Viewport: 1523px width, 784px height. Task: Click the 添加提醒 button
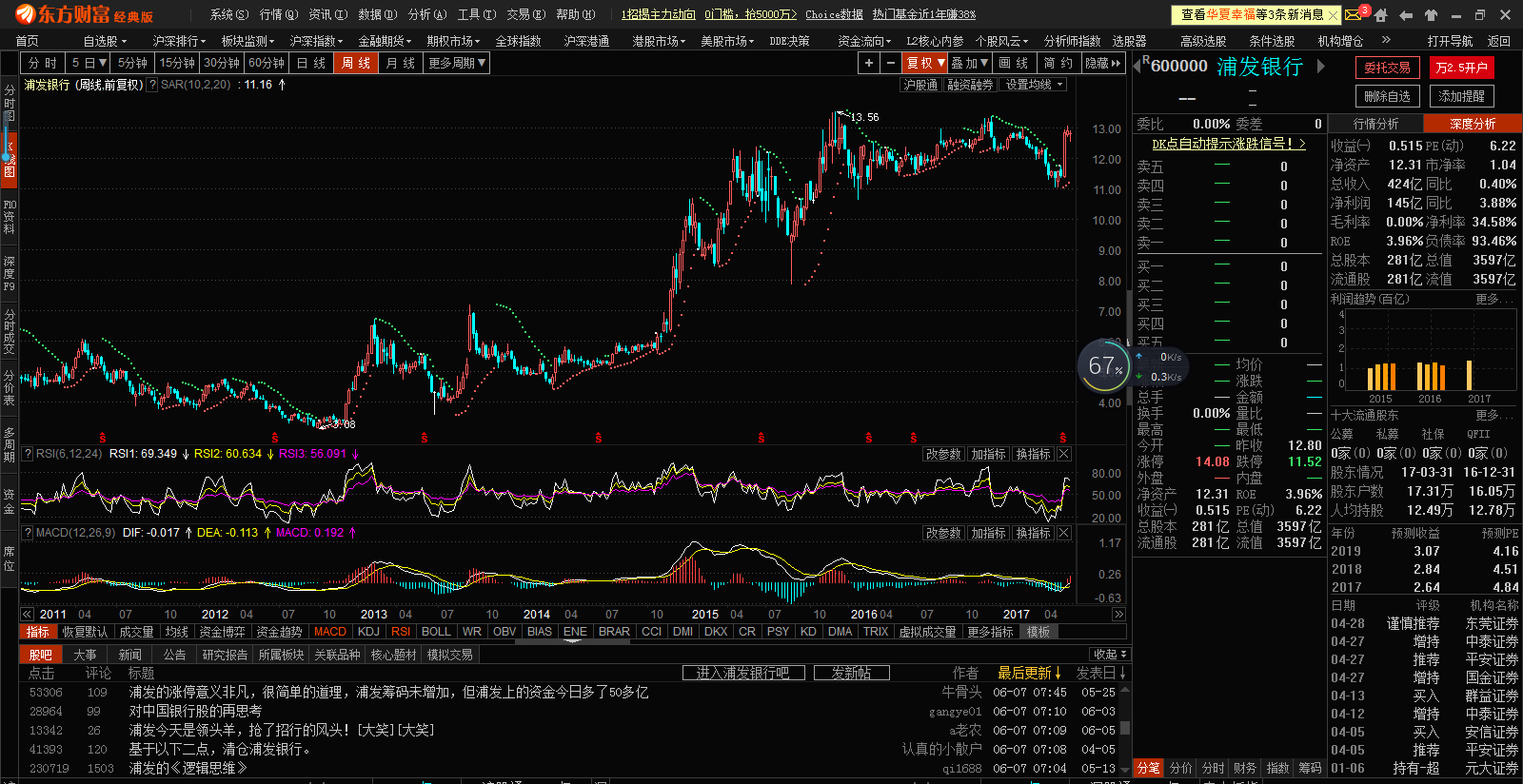click(x=1461, y=96)
